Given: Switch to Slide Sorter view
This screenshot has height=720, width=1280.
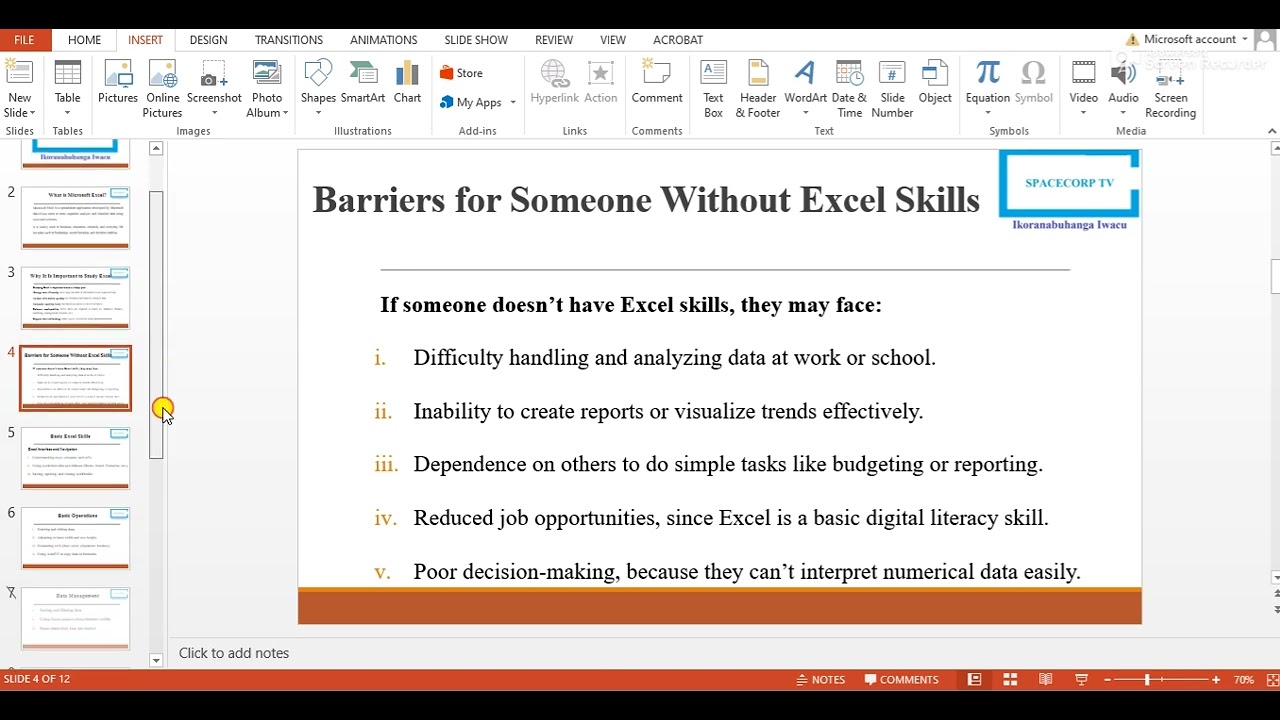Looking at the screenshot, I should tap(1010, 680).
